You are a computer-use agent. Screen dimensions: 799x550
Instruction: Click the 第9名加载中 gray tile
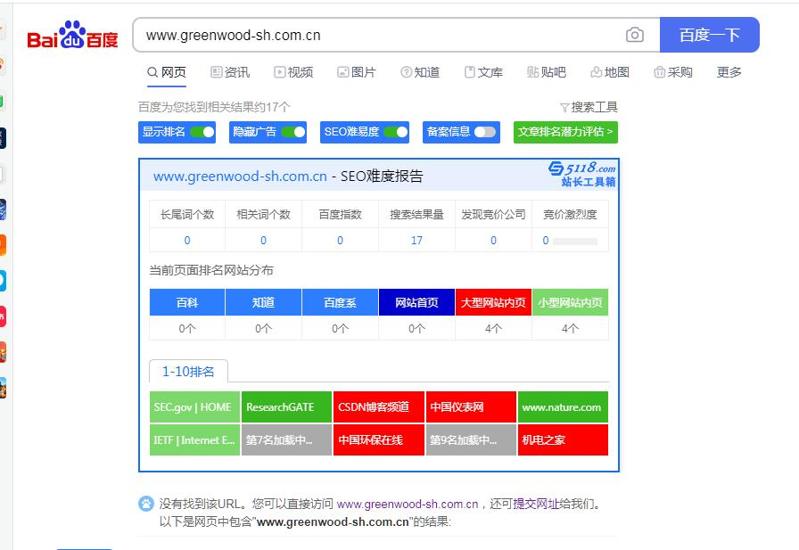(x=471, y=439)
